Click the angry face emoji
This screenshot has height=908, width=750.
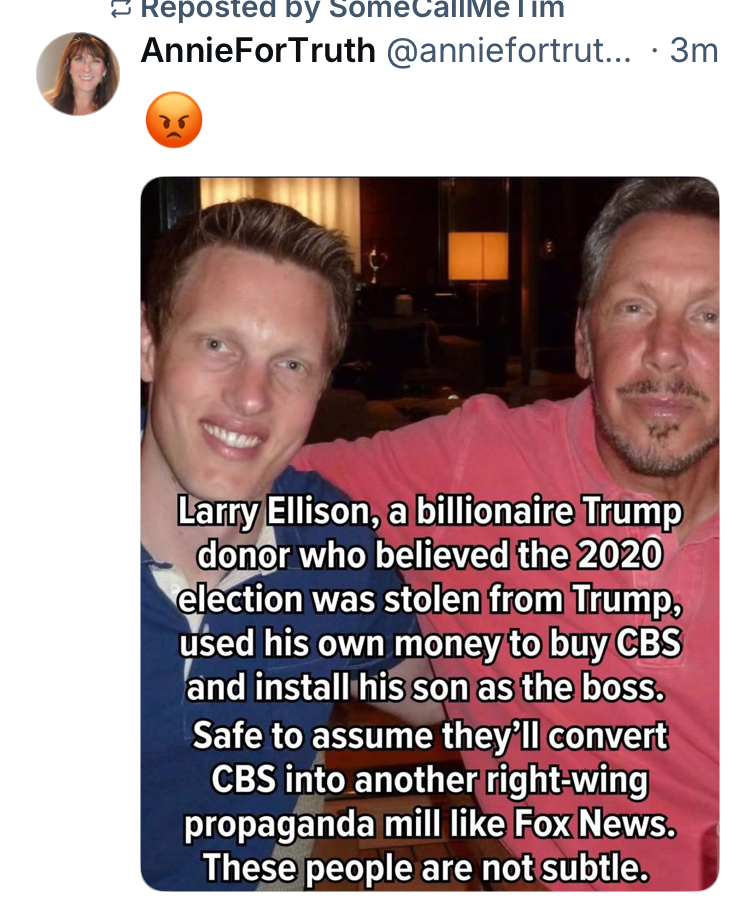coord(174,120)
